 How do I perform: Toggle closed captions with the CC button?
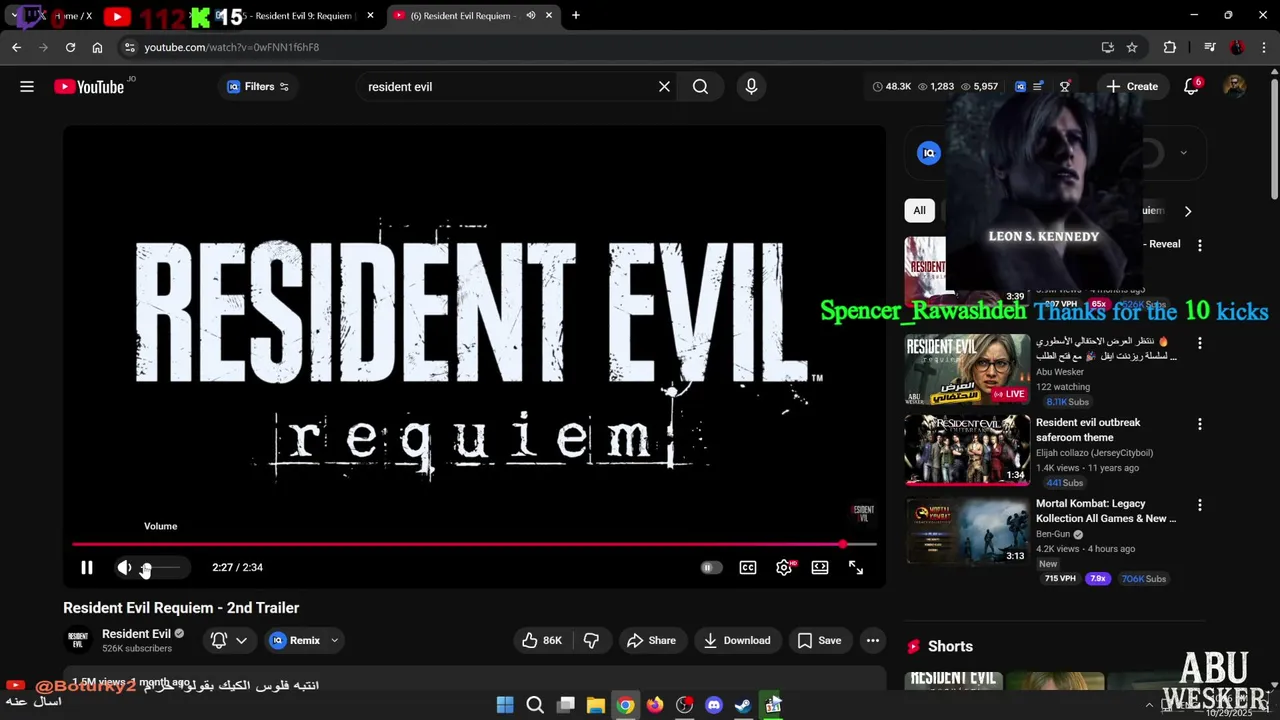(748, 568)
